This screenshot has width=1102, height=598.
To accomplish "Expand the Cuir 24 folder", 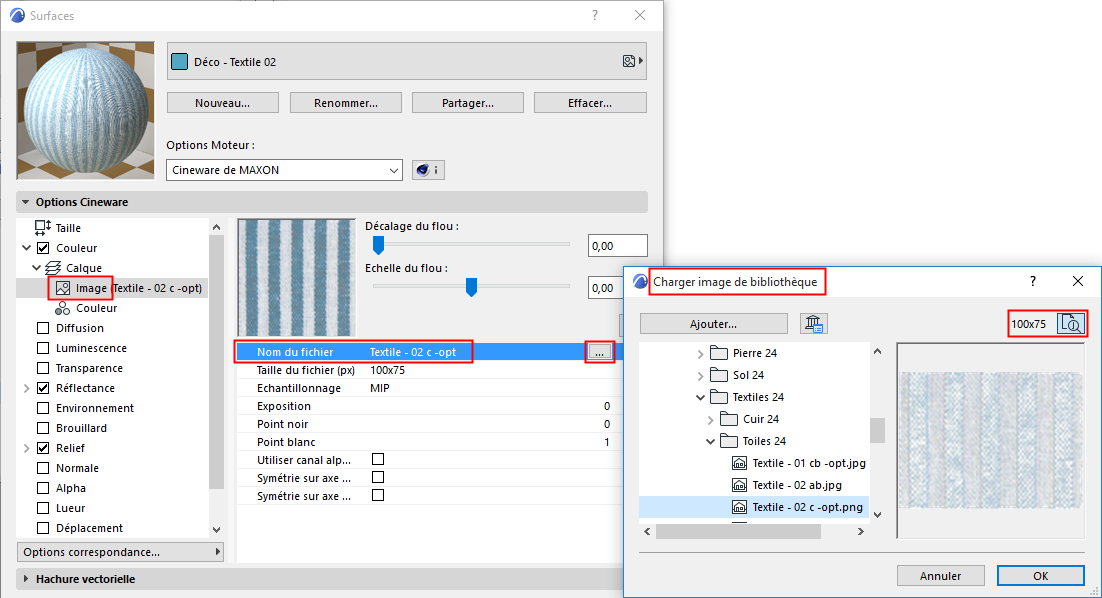I will (711, 420).
